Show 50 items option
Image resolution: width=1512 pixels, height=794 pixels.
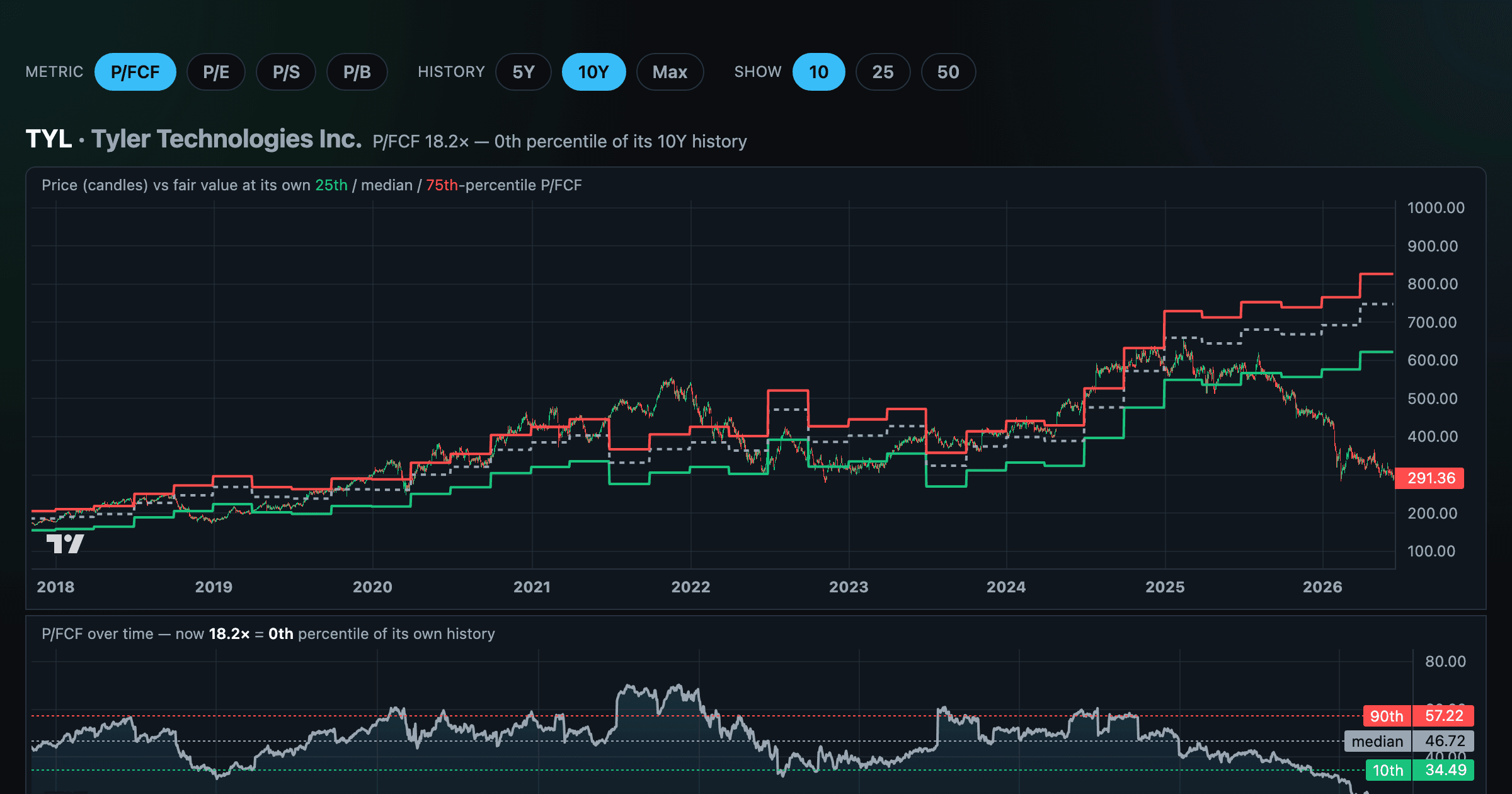pyautogui.click(x=948, y=72)
